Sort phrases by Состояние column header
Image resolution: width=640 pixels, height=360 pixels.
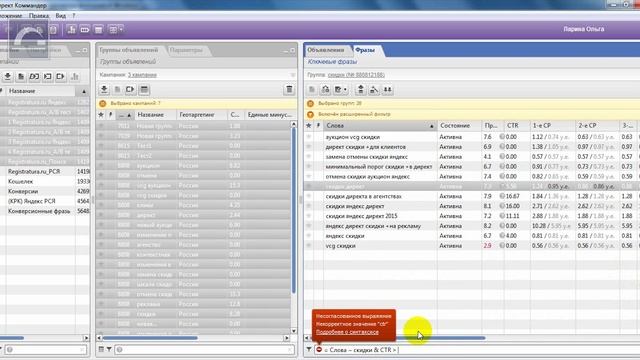[459, 126]
